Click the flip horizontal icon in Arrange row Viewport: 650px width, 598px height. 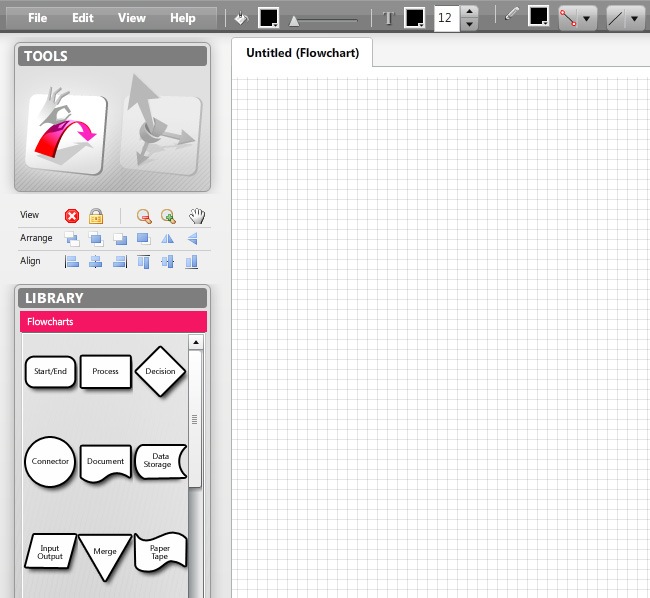coord(168,238)
